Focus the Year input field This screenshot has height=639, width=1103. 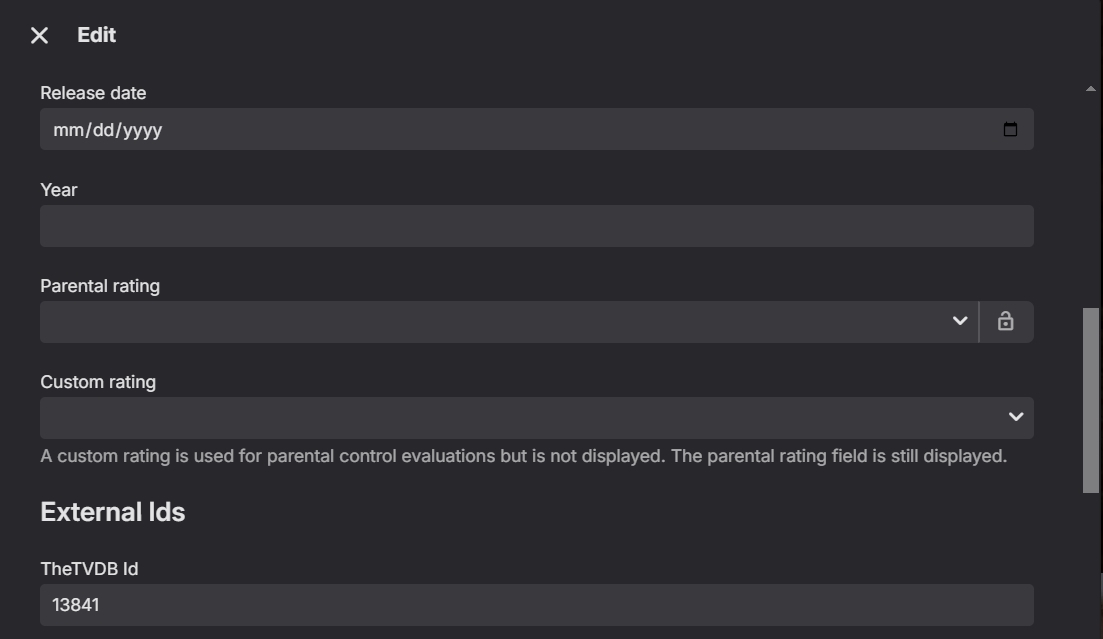point(536,226)
